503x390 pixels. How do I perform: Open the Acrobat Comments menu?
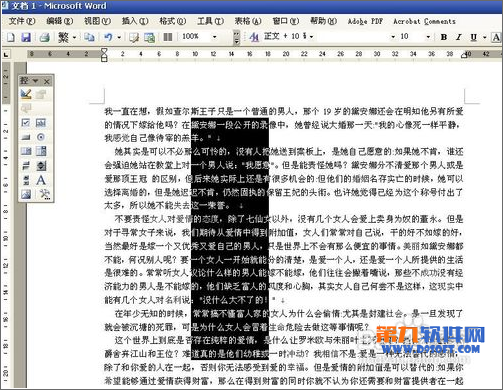pyautogui.click(x=424, y=21)
